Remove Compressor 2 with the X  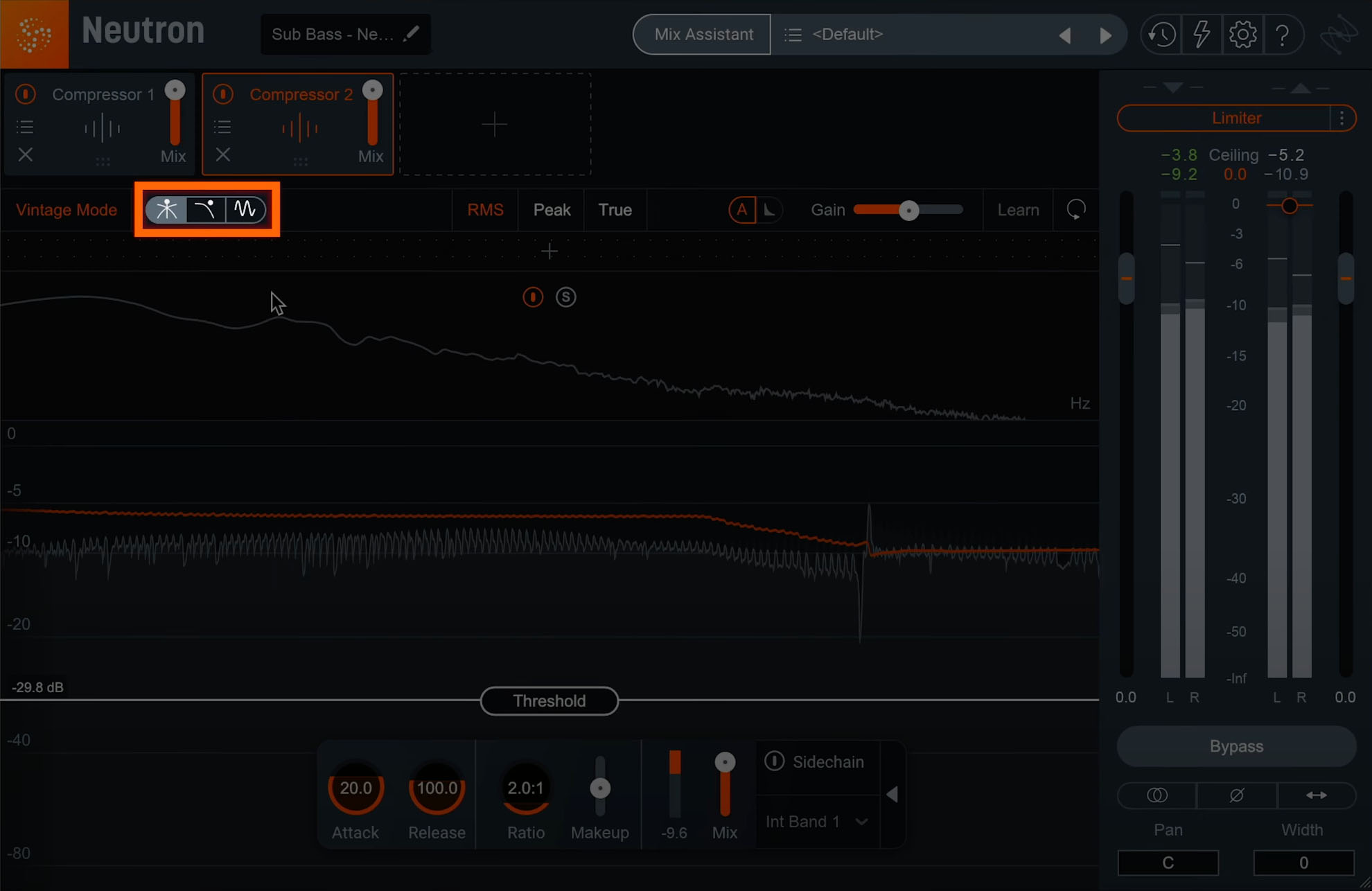(x=223, y=155)
